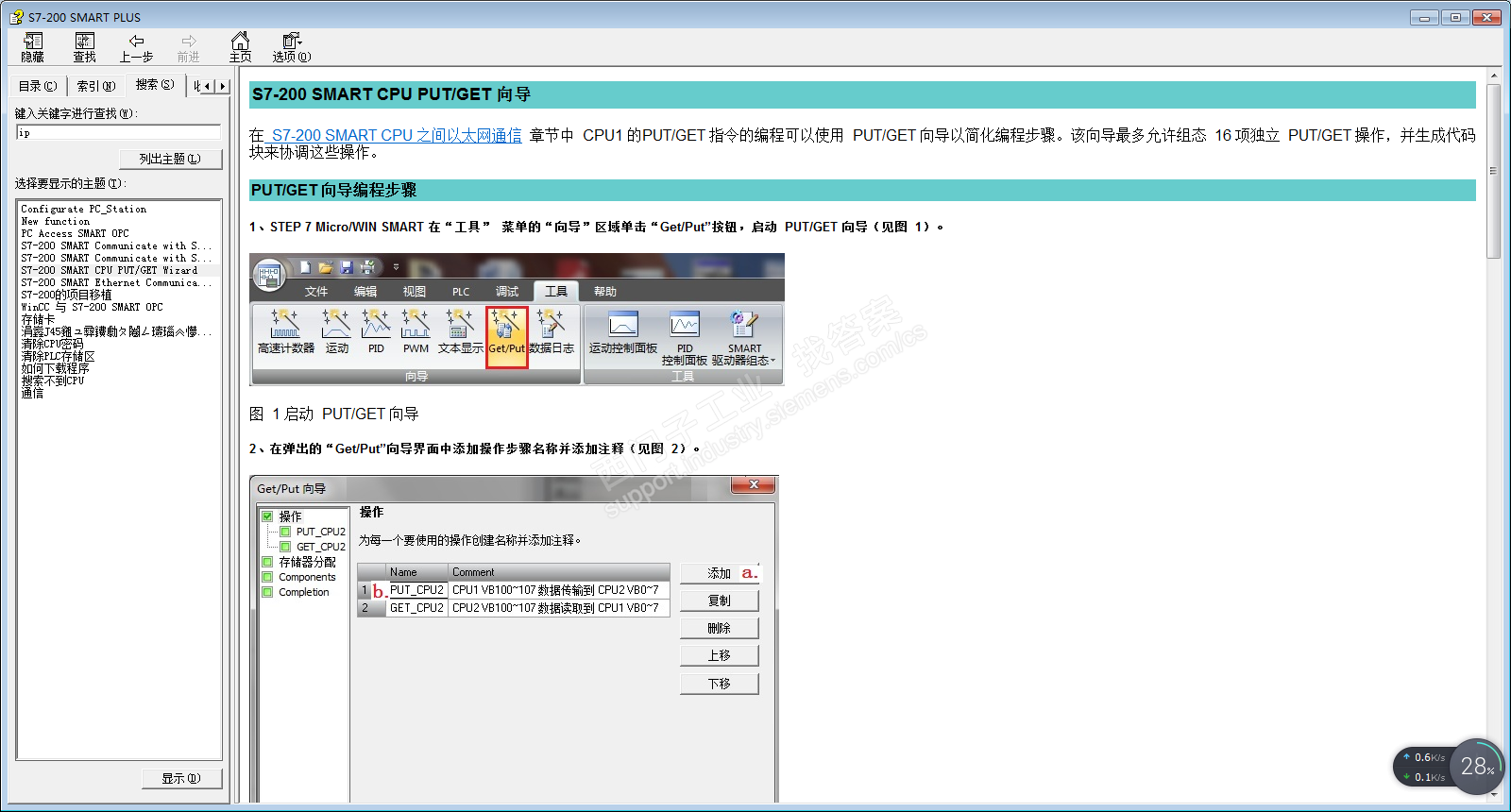1511x812 pixels.
Task: Select topic "搜索不到CPU"
Action: [53, 381]
